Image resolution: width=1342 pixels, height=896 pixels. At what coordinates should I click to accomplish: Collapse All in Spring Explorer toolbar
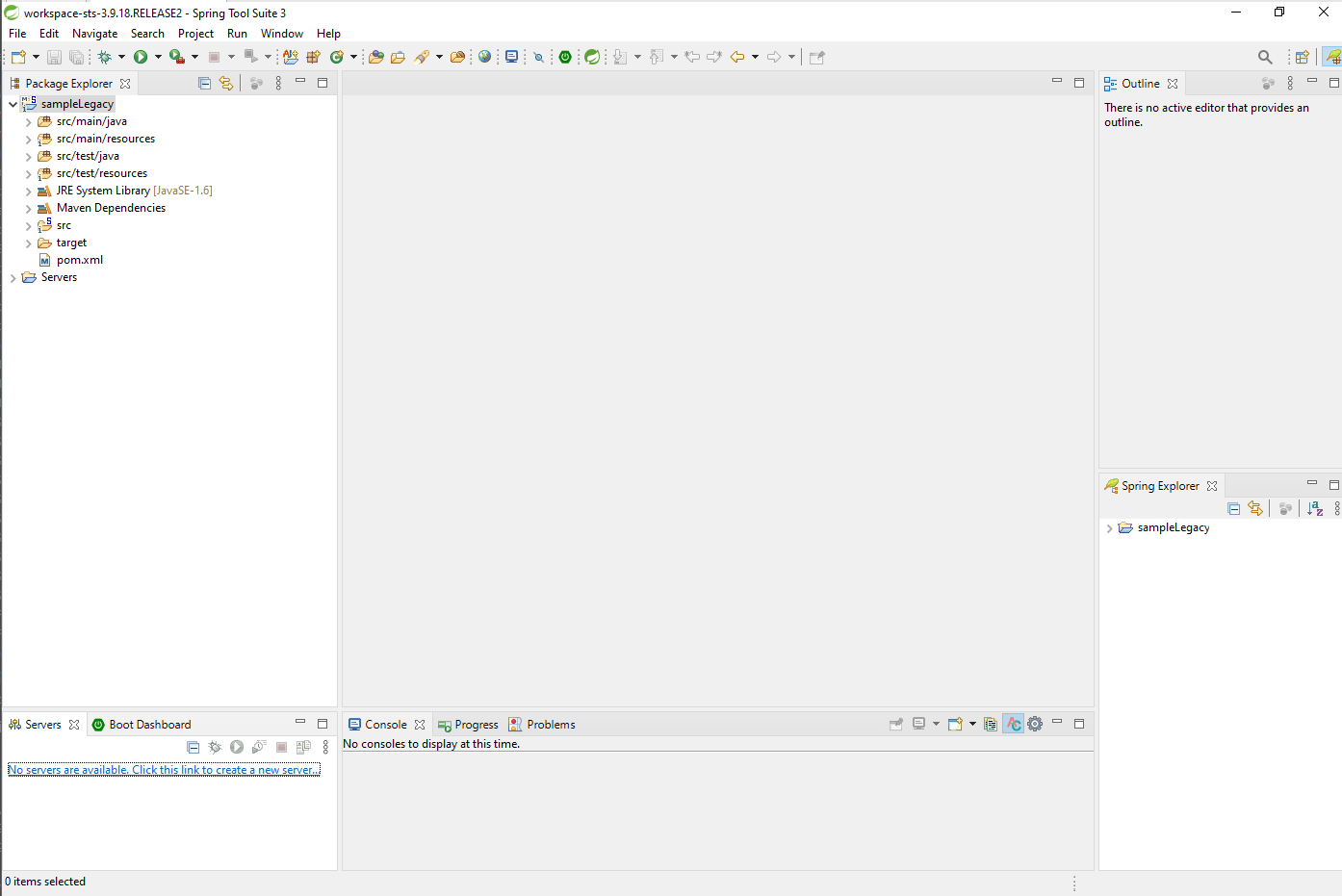tap(1233, 508)
